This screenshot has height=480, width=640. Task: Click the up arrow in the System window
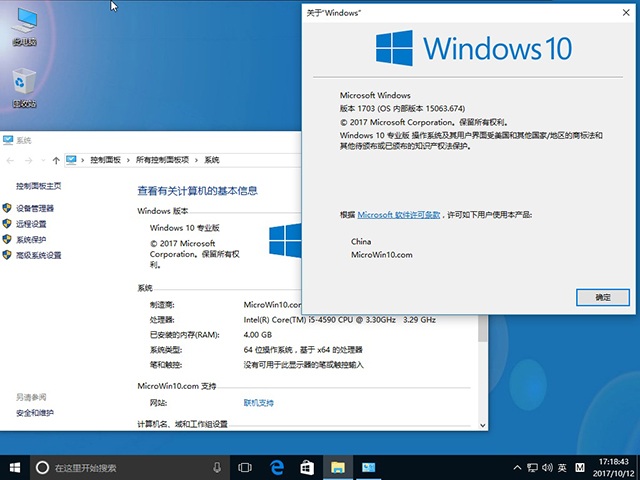click(x=56, y=160)
